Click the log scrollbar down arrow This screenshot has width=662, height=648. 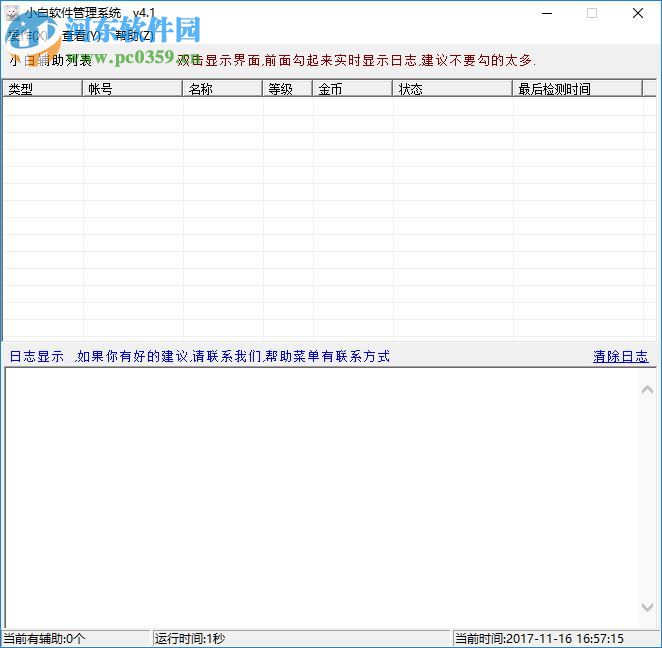[647, 607]
